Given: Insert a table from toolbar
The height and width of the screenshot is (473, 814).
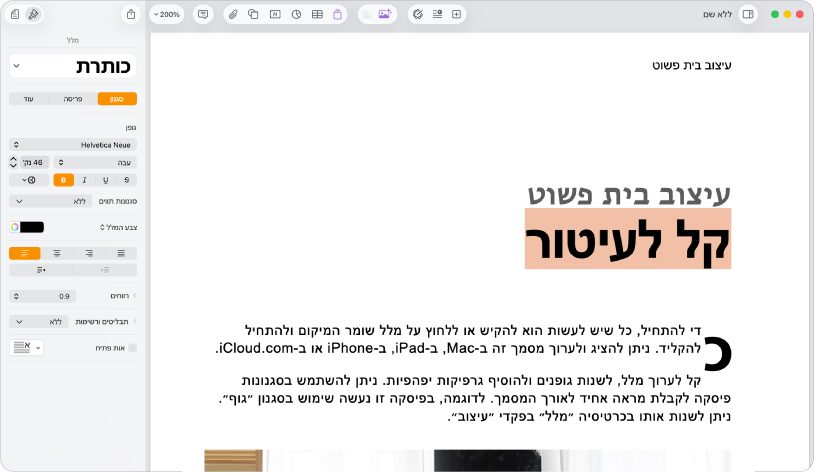Looking at the screenshot, I should click(x=317, y=15).
